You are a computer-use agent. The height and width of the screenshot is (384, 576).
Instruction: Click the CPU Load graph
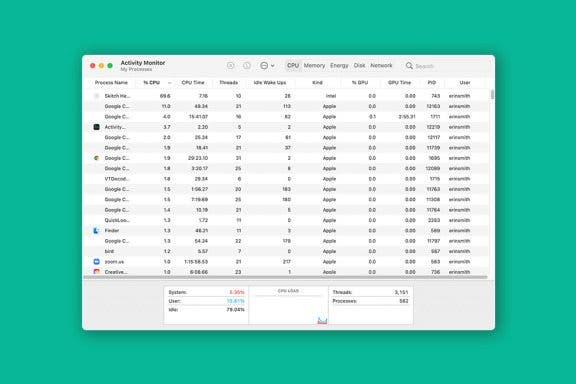point(288,306)
